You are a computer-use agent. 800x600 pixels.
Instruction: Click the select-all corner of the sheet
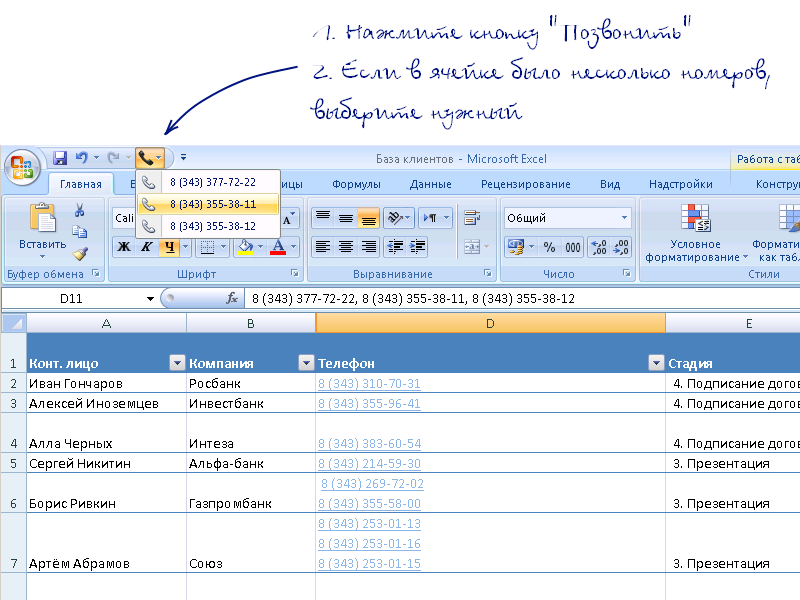click(x=14, y=323)
